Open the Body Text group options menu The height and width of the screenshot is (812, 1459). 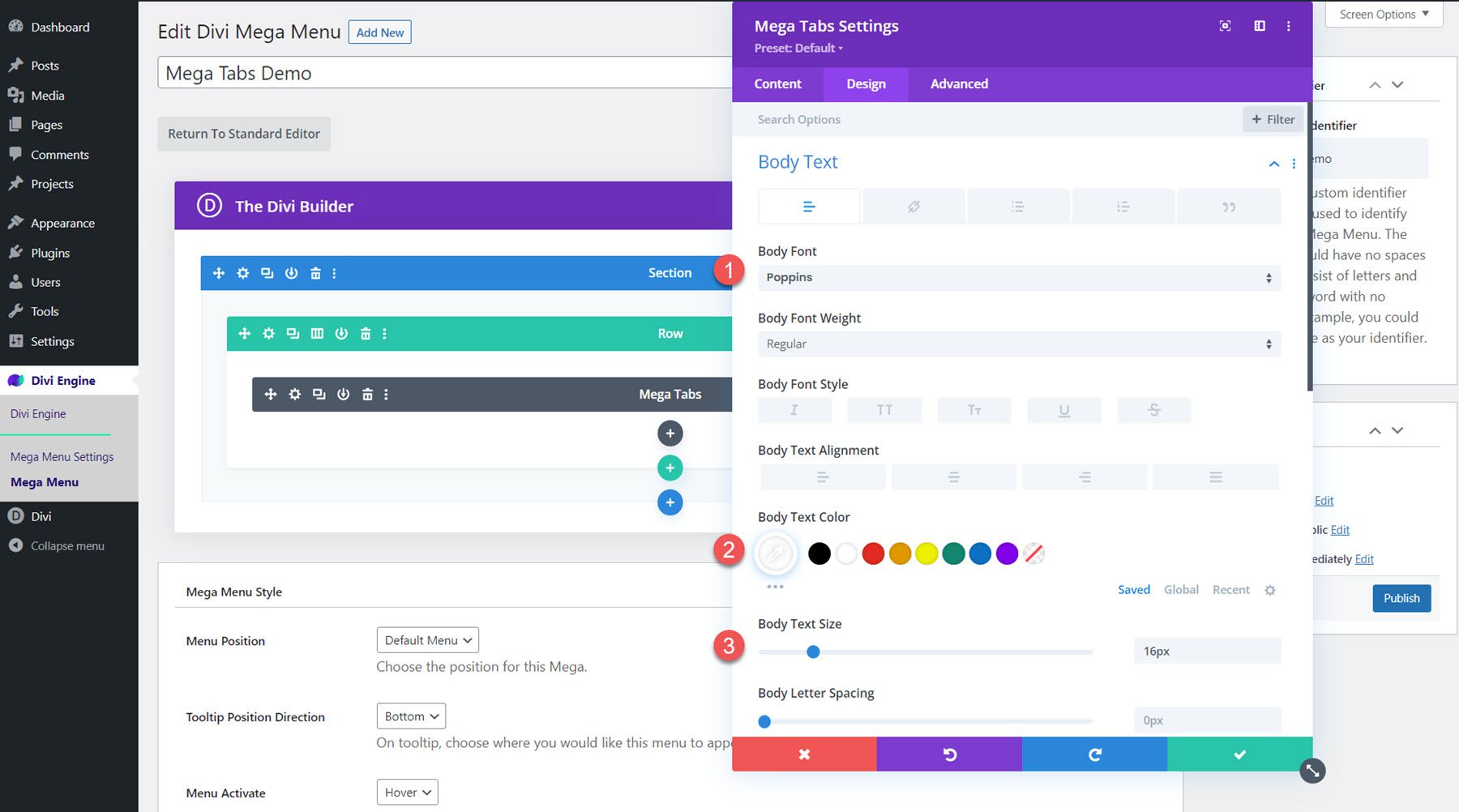click(x=1294, y=164)
